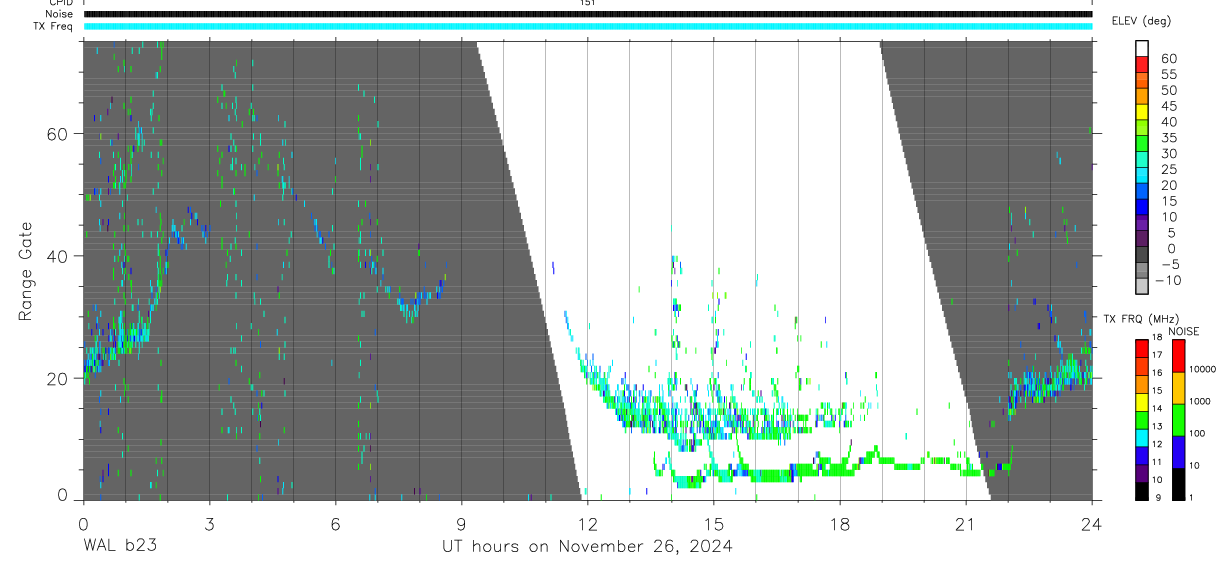This screenshot has width=1228, height=567.
Task: Click the light gray bottom ELEV colorbar segment
Action: (x=1142, y=286)
